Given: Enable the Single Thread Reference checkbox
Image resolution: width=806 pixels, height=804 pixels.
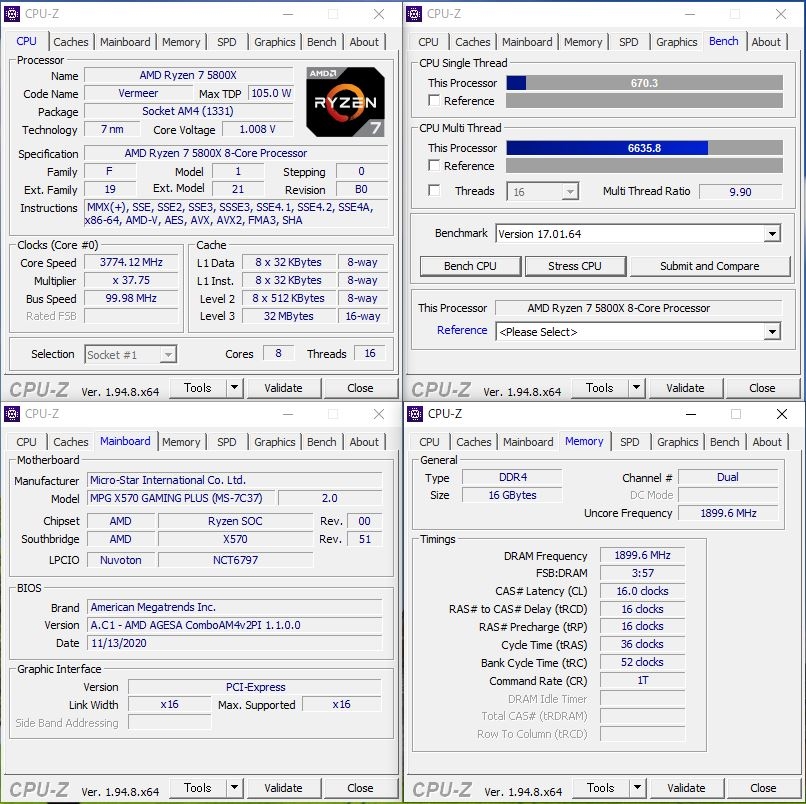Looking at the screenshot, I should point(434,100).
